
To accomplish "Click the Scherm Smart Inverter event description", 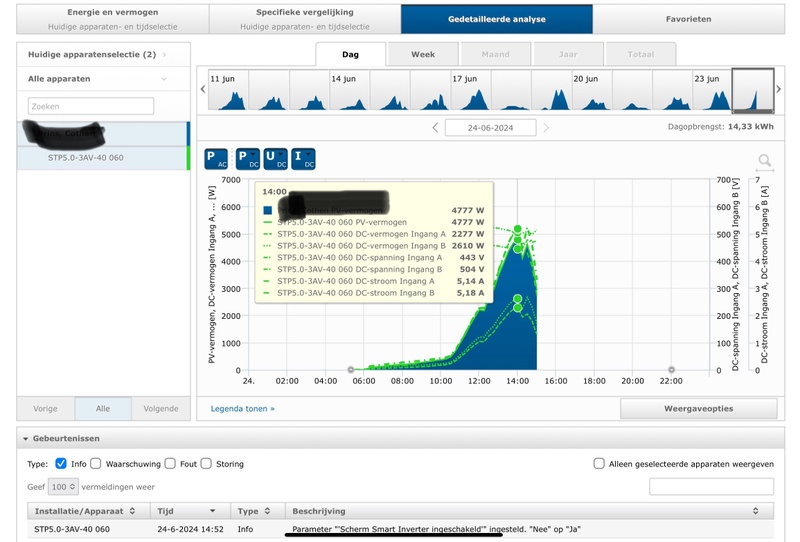I will tap(436, 529).
